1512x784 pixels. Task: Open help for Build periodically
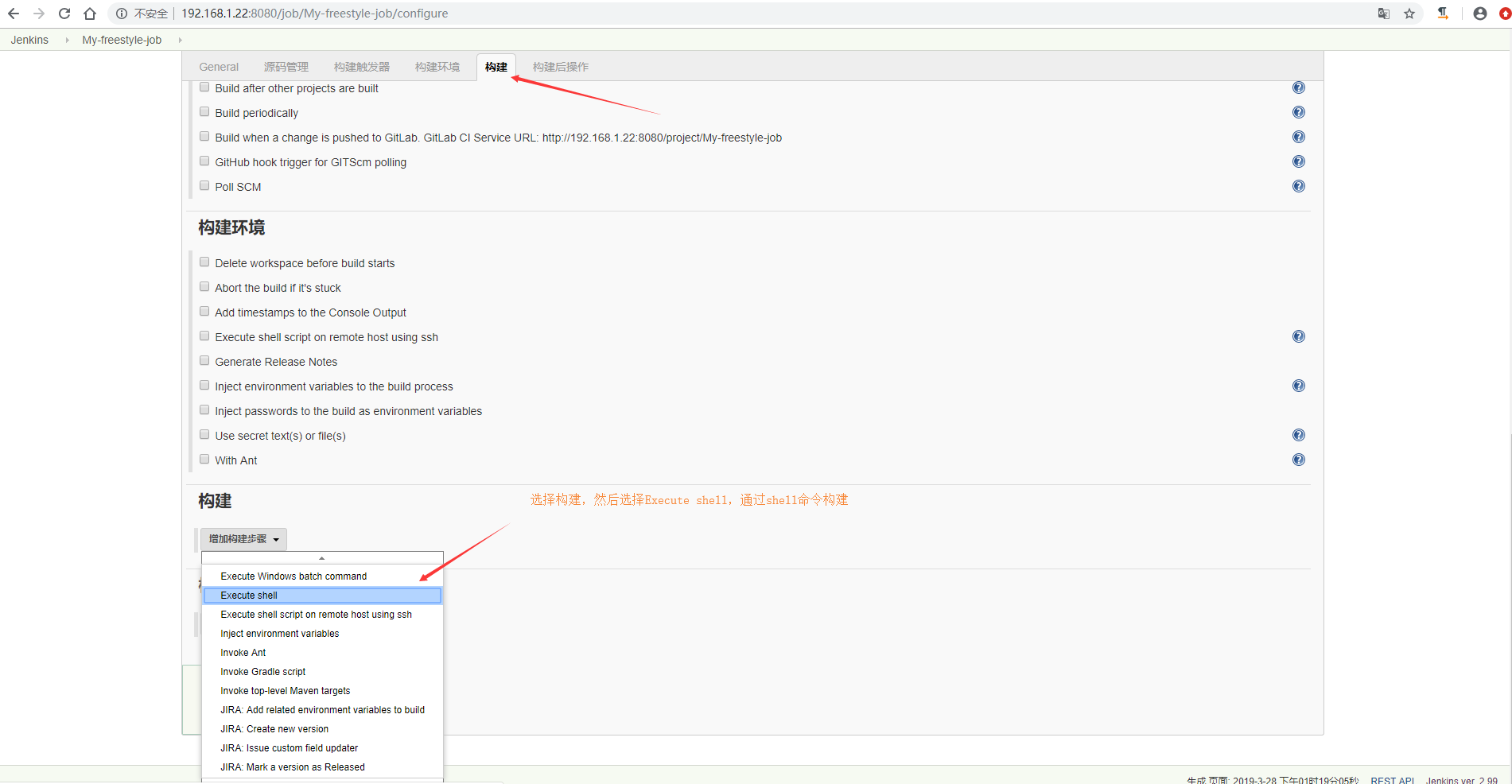[1299, 112]
